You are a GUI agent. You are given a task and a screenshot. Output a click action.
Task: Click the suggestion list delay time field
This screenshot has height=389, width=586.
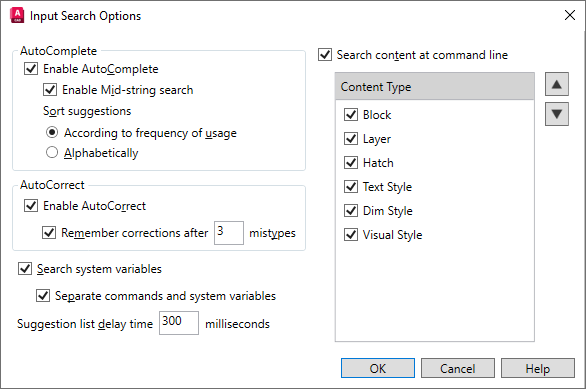coord(179,323)
